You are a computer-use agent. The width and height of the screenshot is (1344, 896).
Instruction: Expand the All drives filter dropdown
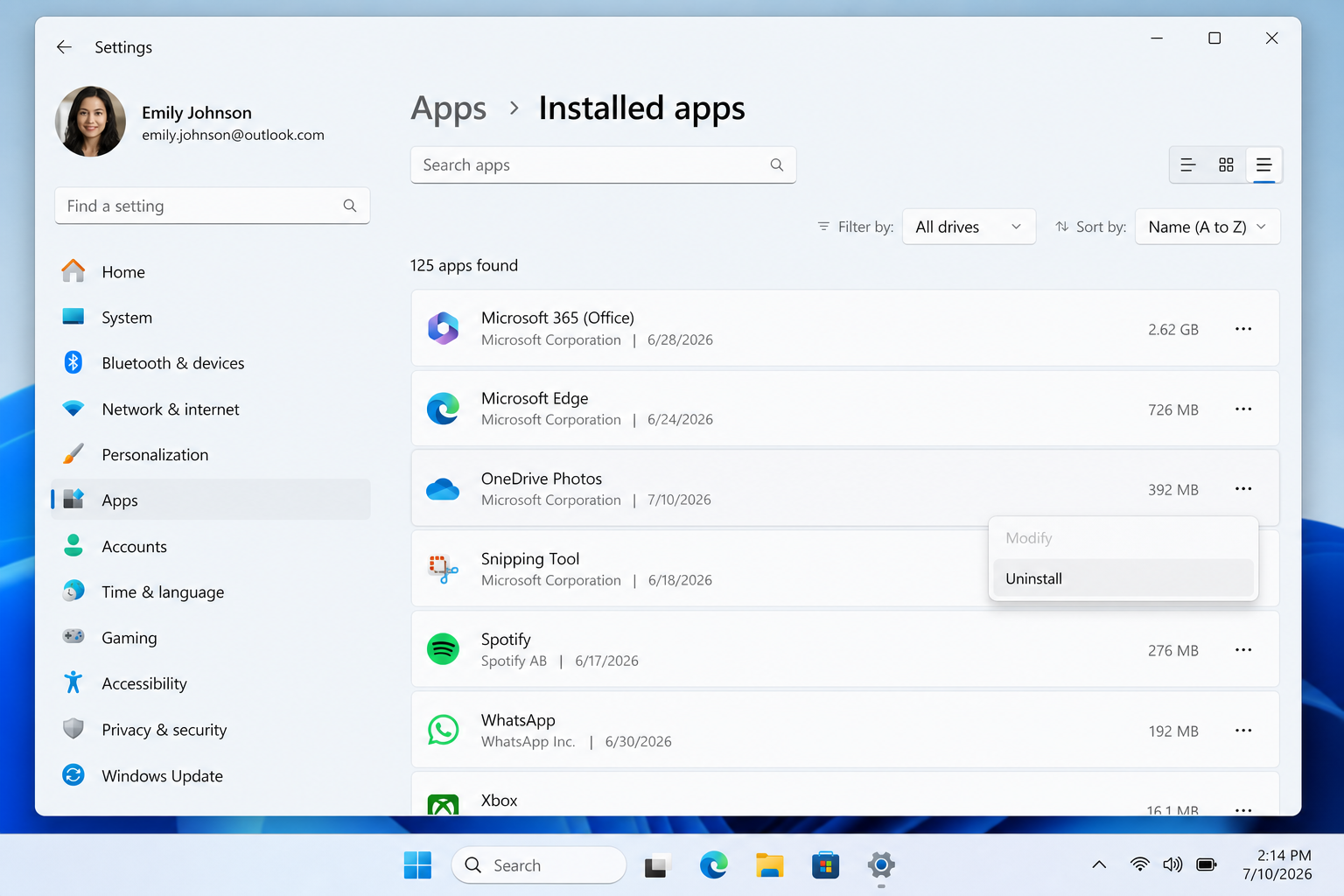coord(969,227)
